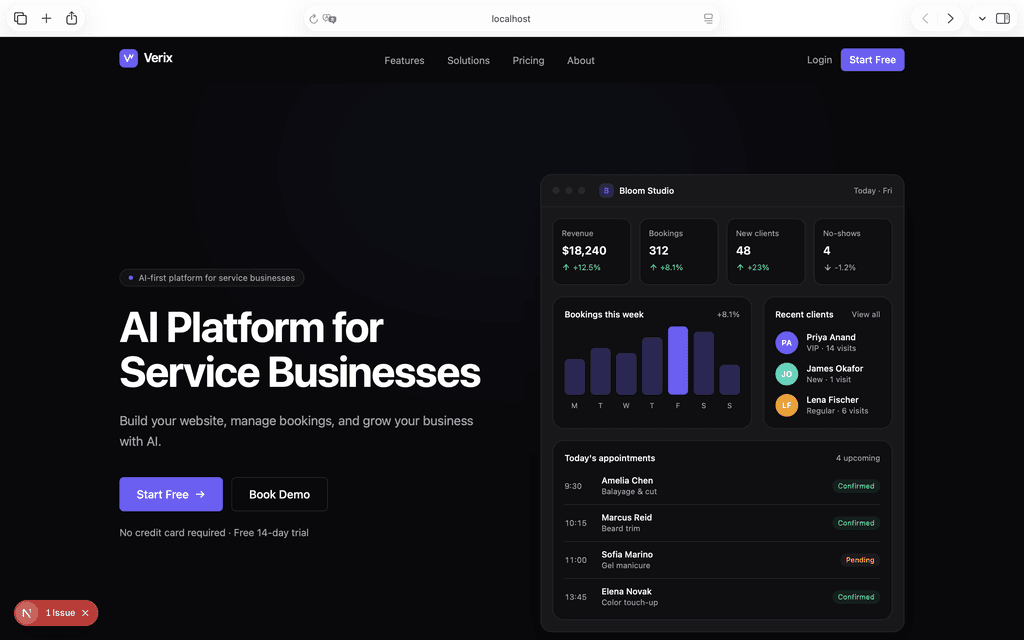1024x640 pixels.
Task: Open Elena Novak's appointment row
Action: 722,597
